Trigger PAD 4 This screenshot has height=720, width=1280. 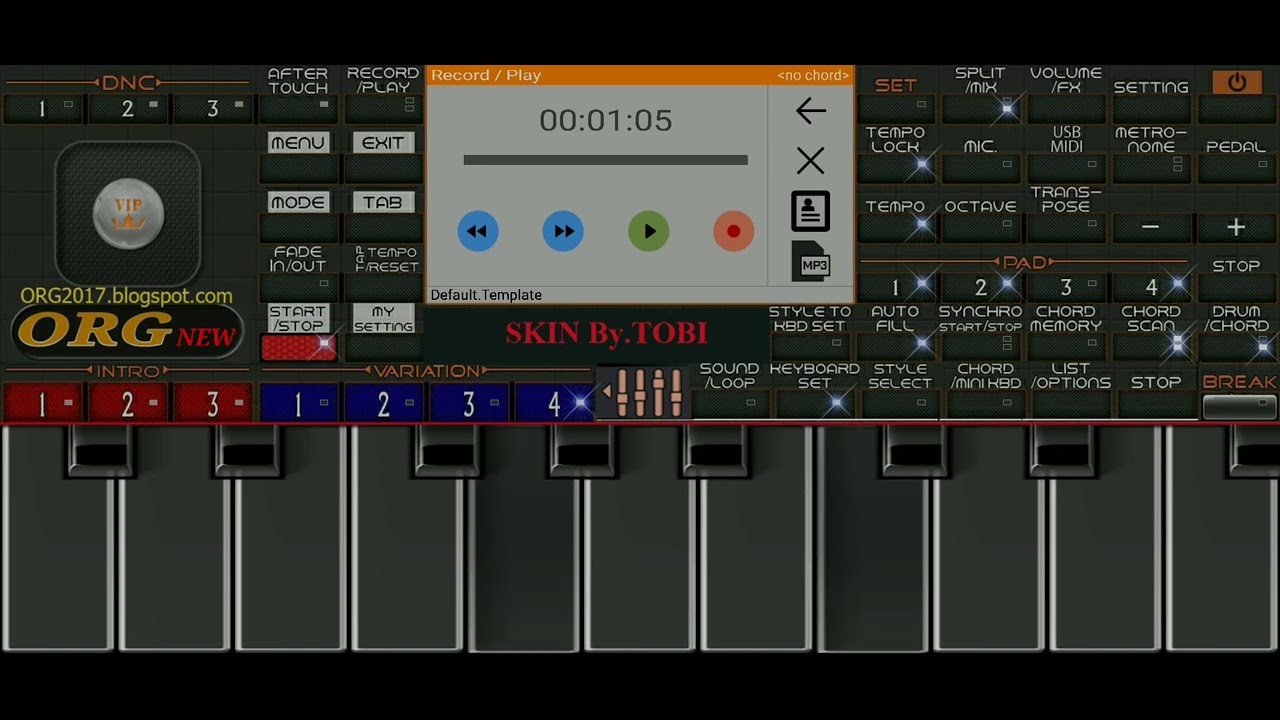[x=1151, y=288]
